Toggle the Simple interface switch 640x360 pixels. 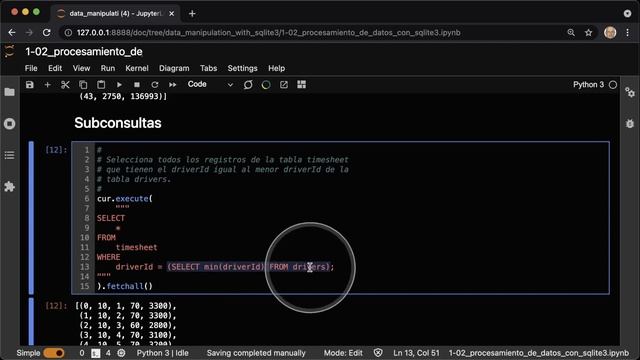[x=53, y=353]
